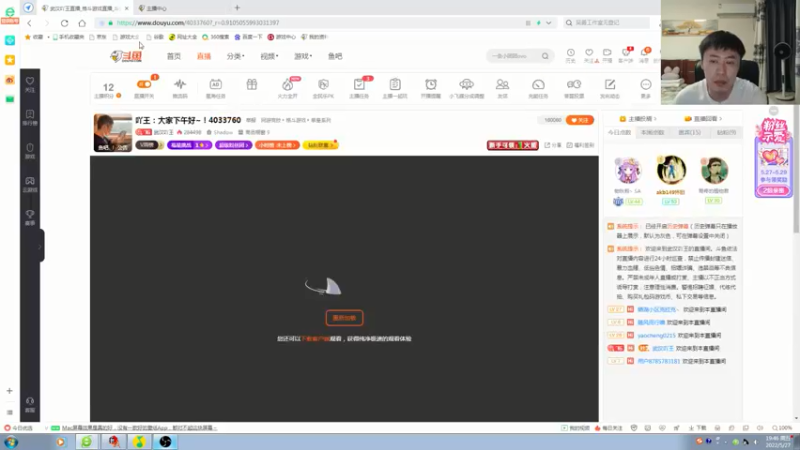
Task: Open the streaming code waveform icon
Action: [x=180, y=84]
